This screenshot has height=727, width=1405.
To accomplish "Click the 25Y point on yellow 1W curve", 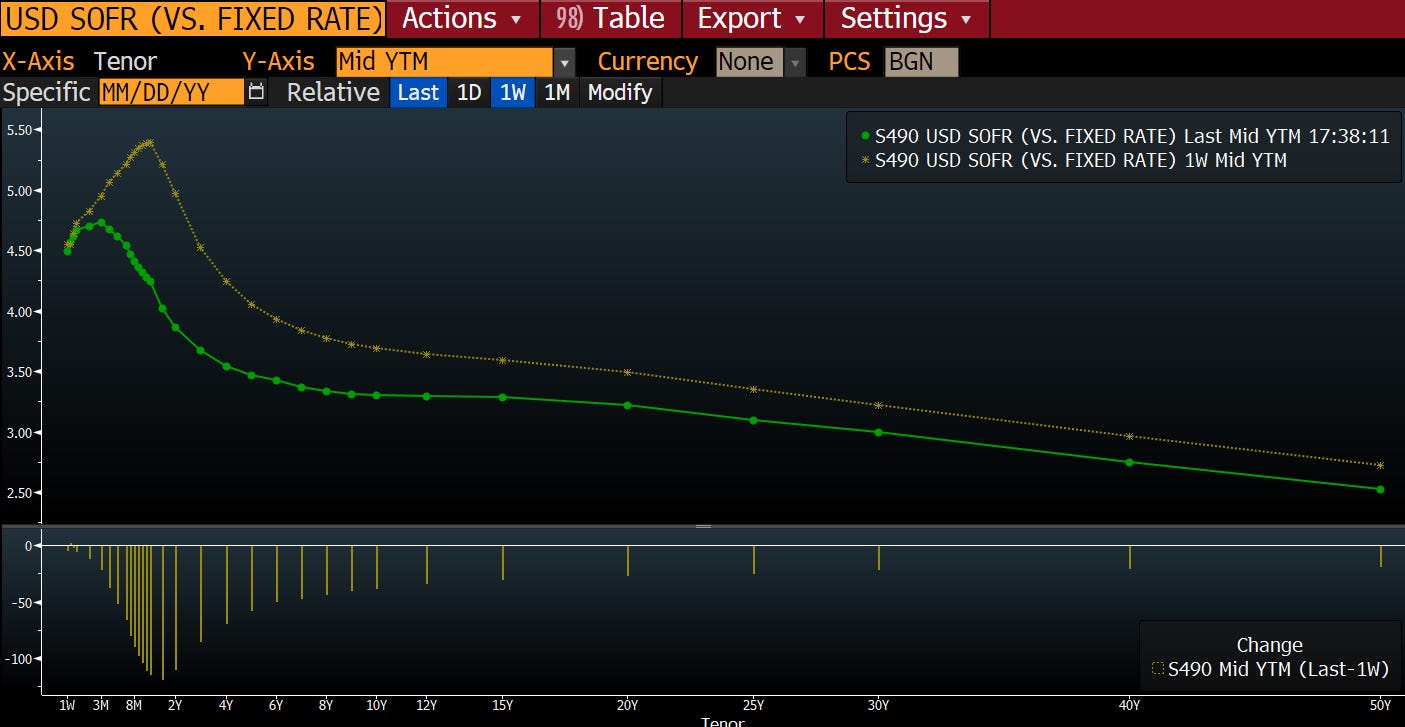I will click(x=753, y=389).
